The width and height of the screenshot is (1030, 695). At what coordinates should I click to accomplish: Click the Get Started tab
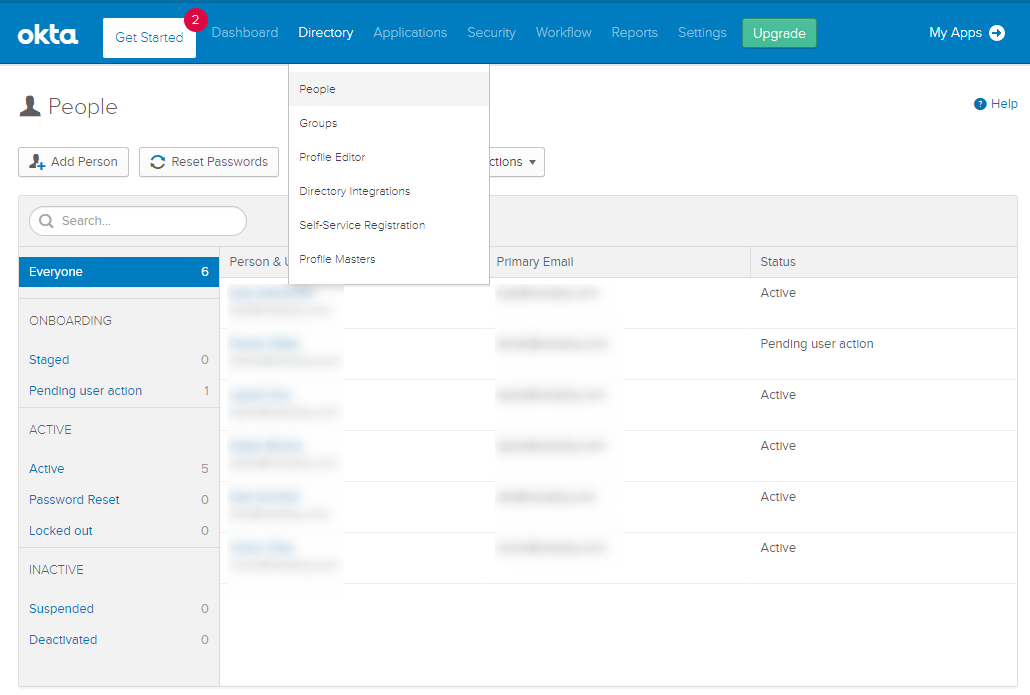point(149,37)
